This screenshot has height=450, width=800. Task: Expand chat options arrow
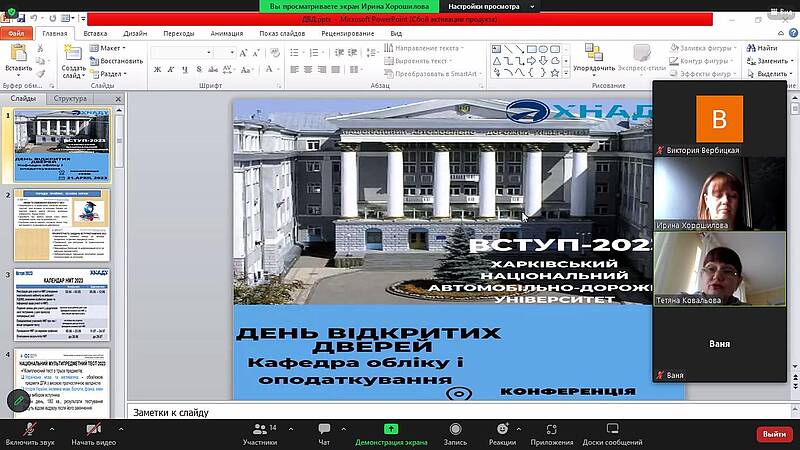click(343, 429)
